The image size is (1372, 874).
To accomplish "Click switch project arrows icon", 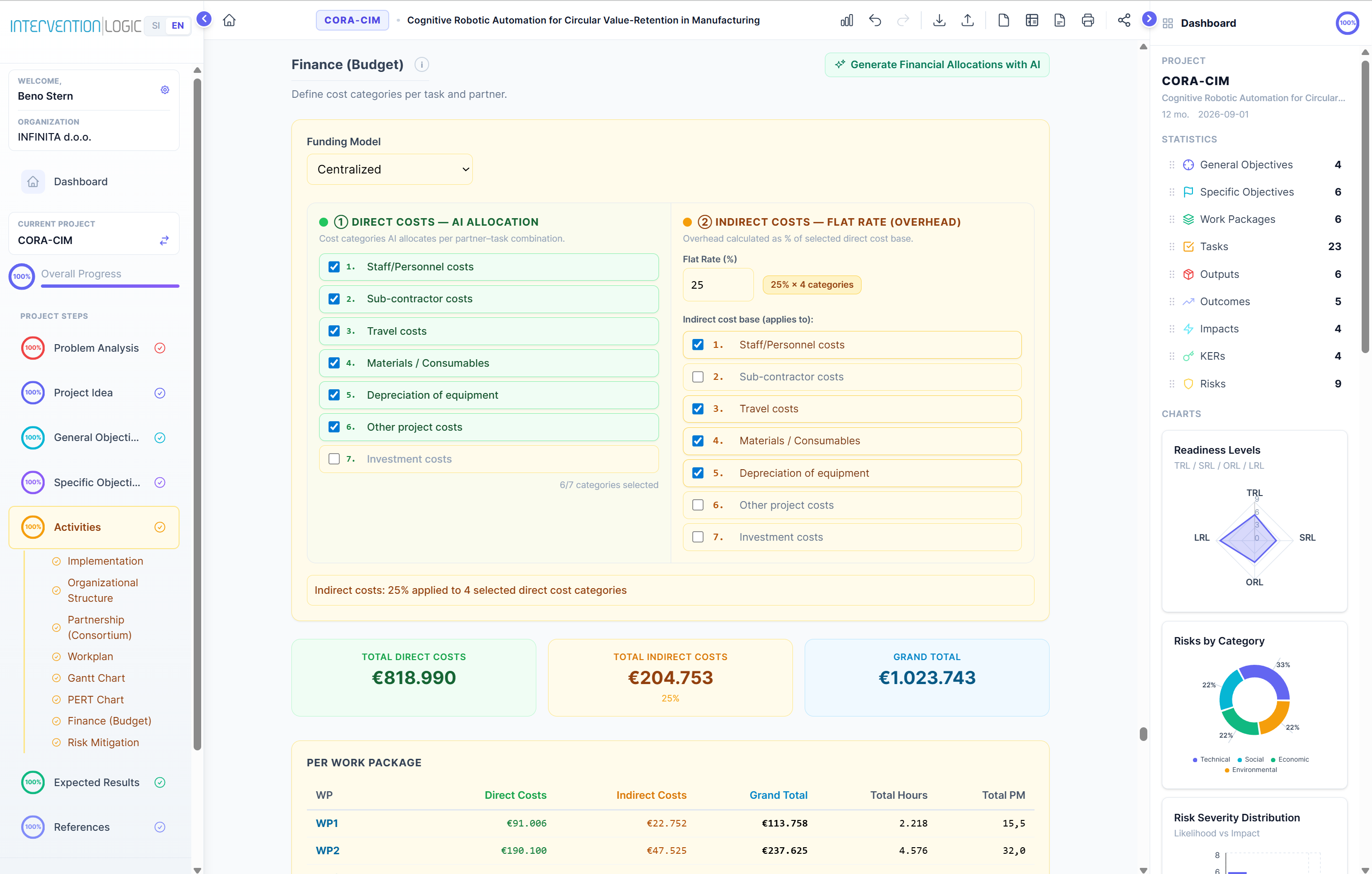I will [164, 240].
